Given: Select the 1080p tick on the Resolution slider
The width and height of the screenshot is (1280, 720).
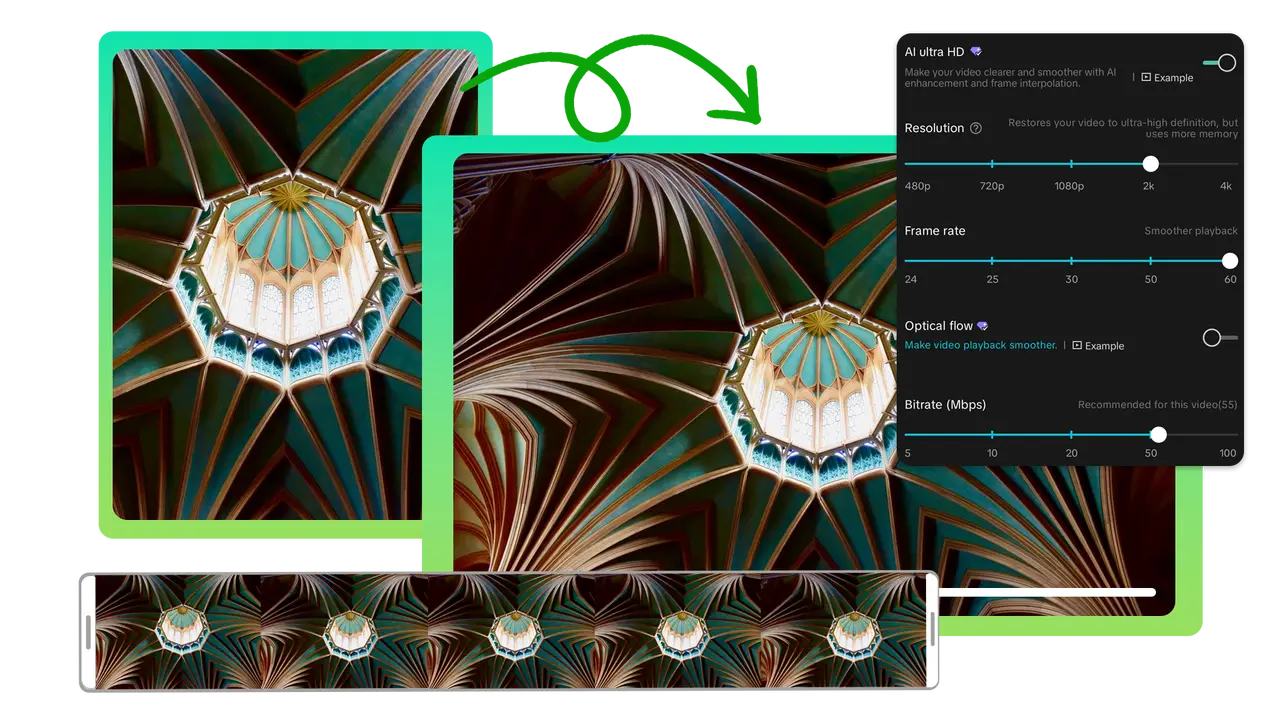Looking at the screenshot, I should (1071, 164).
